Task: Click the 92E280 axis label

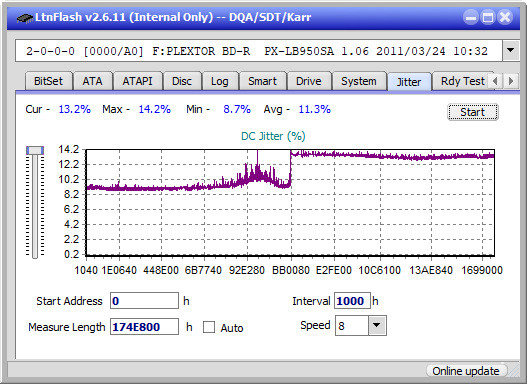Action: [247, 270]
